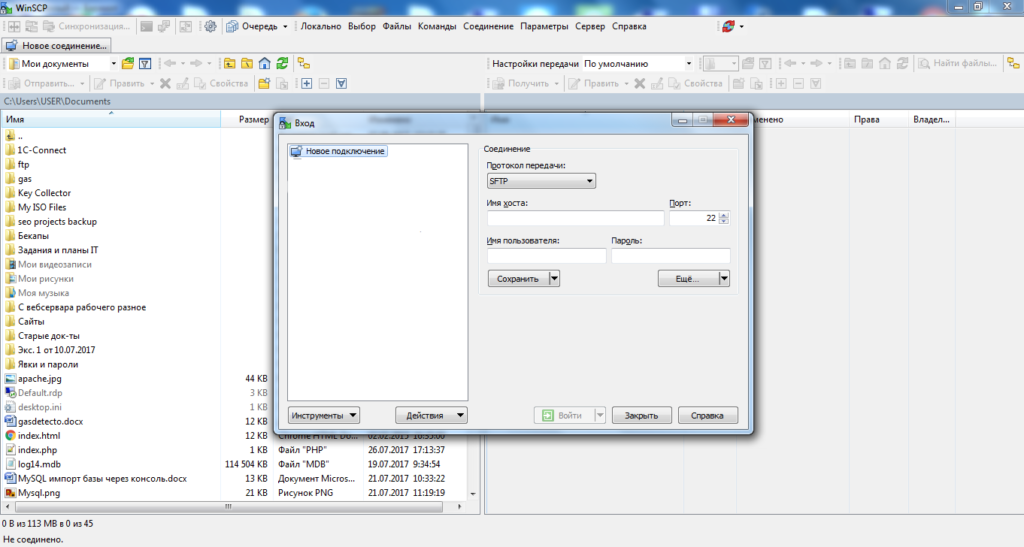Image resolution: width=1024 pixels, height=547 pixels.
Task: Click the Queue icon in the toolbar
Action: click(232, 26)
